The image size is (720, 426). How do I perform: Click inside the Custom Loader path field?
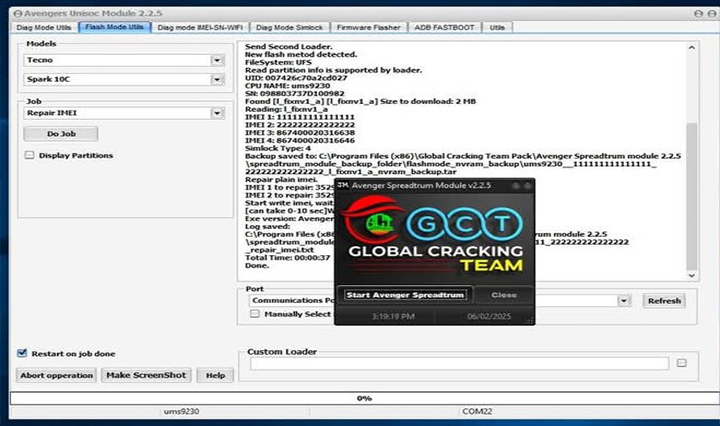tap(459, 364)
